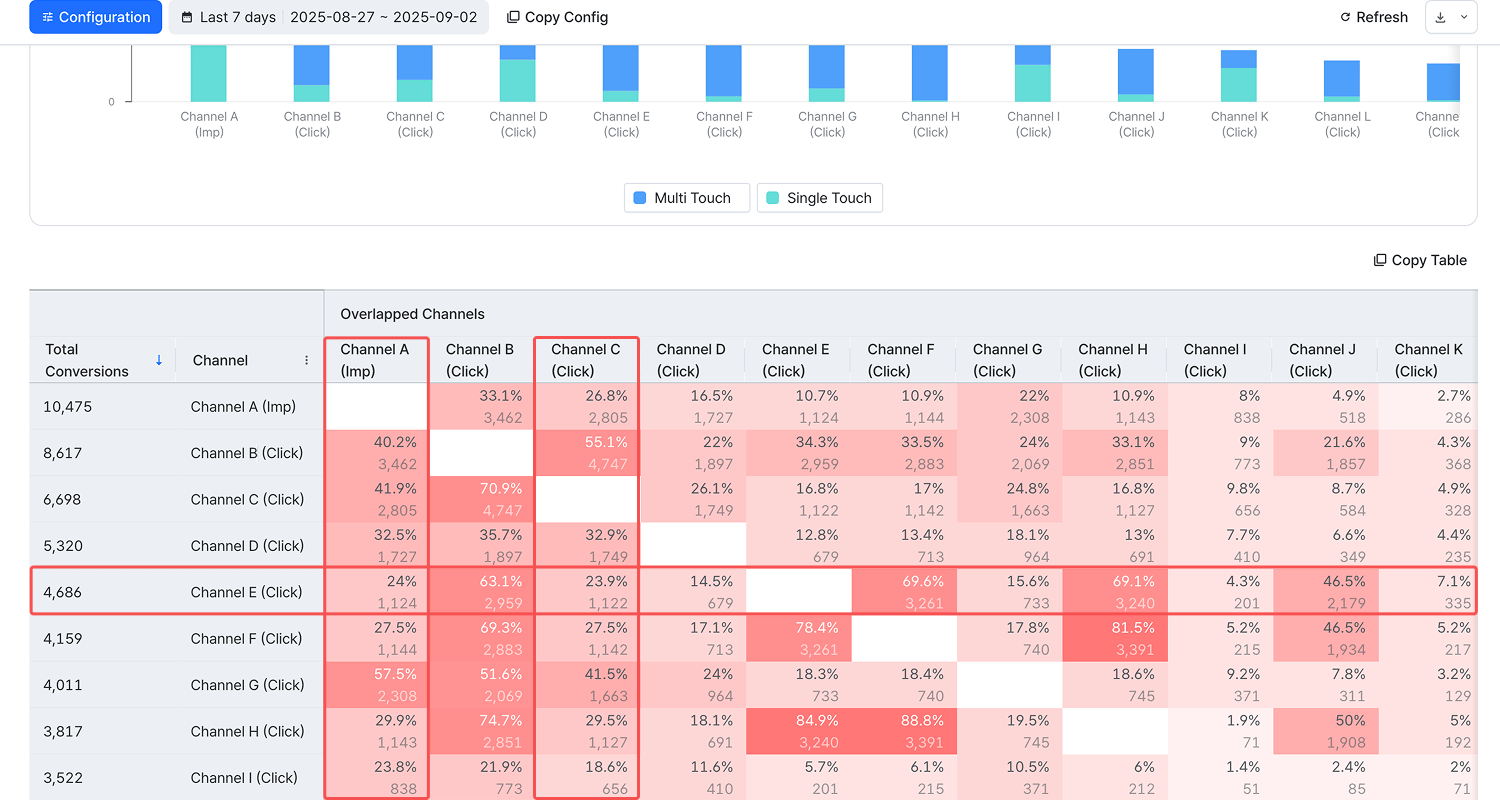Viewport: 1500px width, 800px height.
Task: Click the 35.7% cell in Channel D row
Action: (482, 546)
